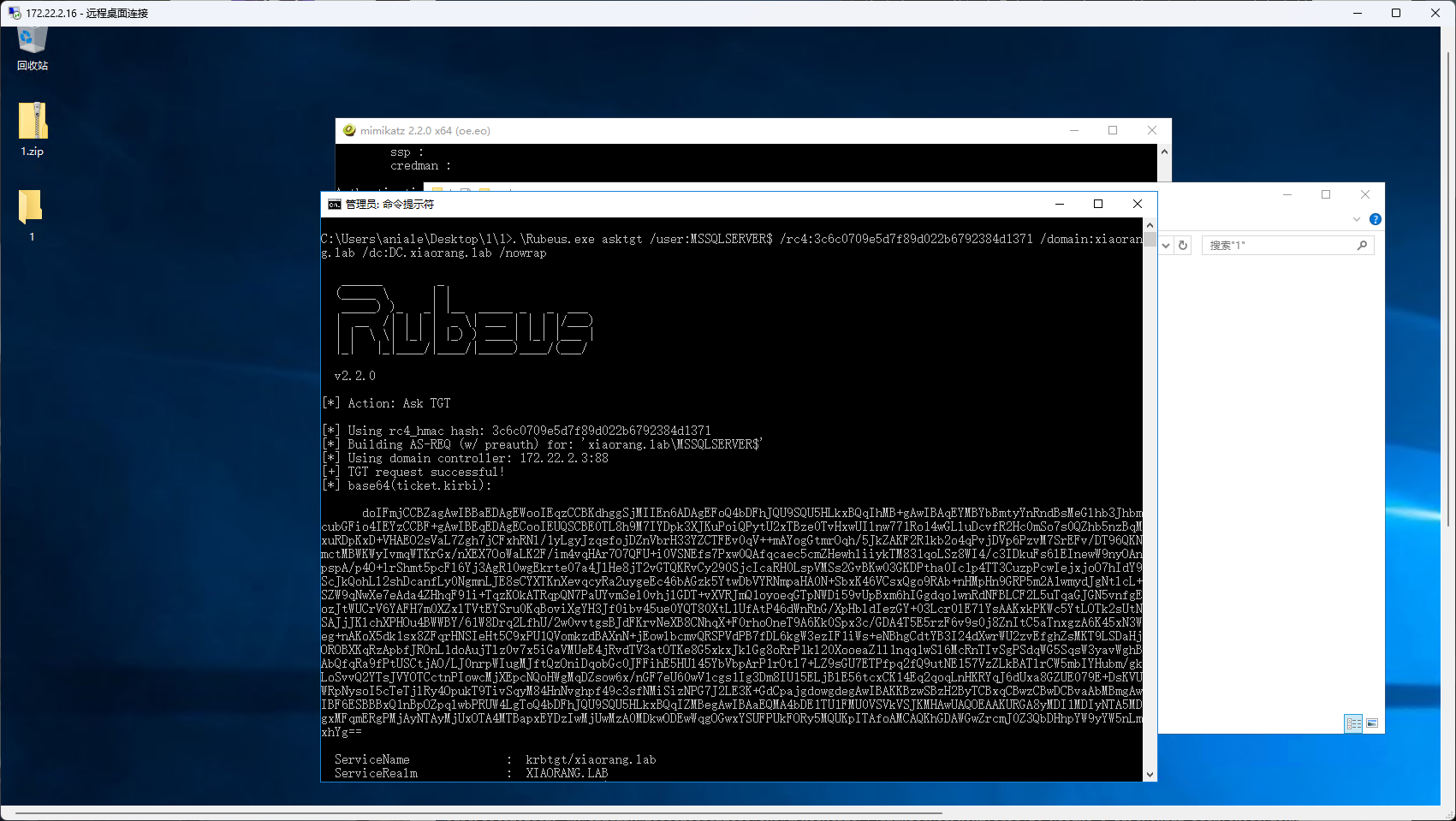The height and width of the screenshot is (821, 1456).
Task: Minimize the Remote Desktop connection window
Action: 1357,13
